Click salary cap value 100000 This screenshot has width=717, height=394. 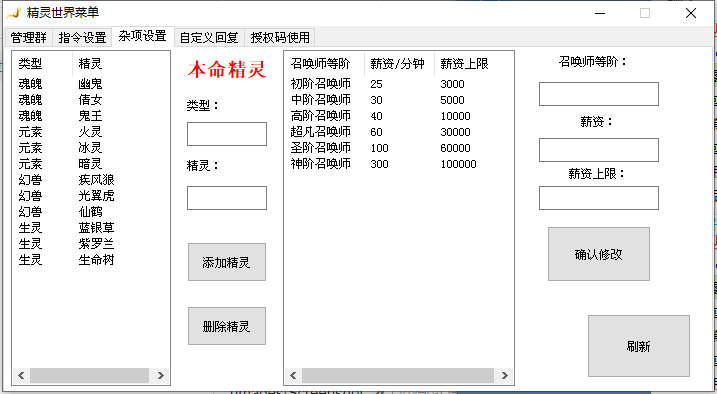coord(459,164)
